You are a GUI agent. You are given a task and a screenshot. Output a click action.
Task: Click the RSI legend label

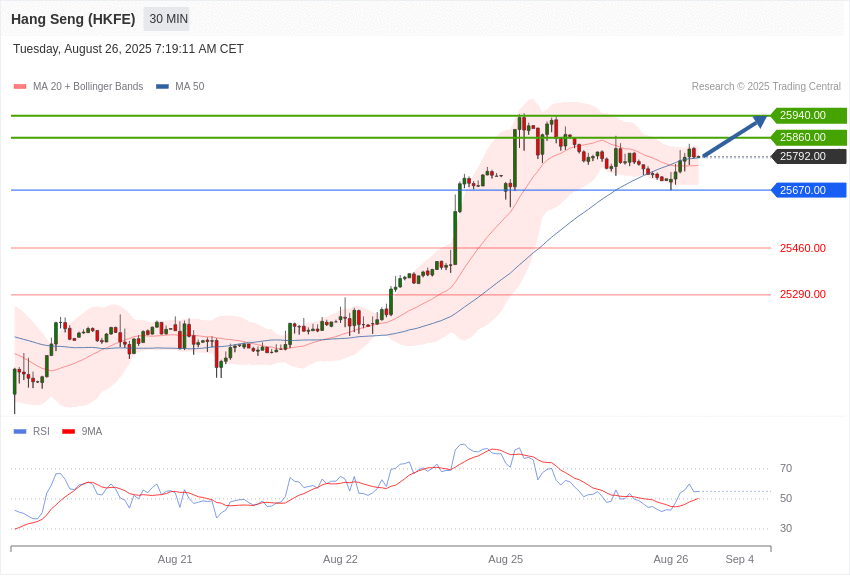[x=41, y=432]
